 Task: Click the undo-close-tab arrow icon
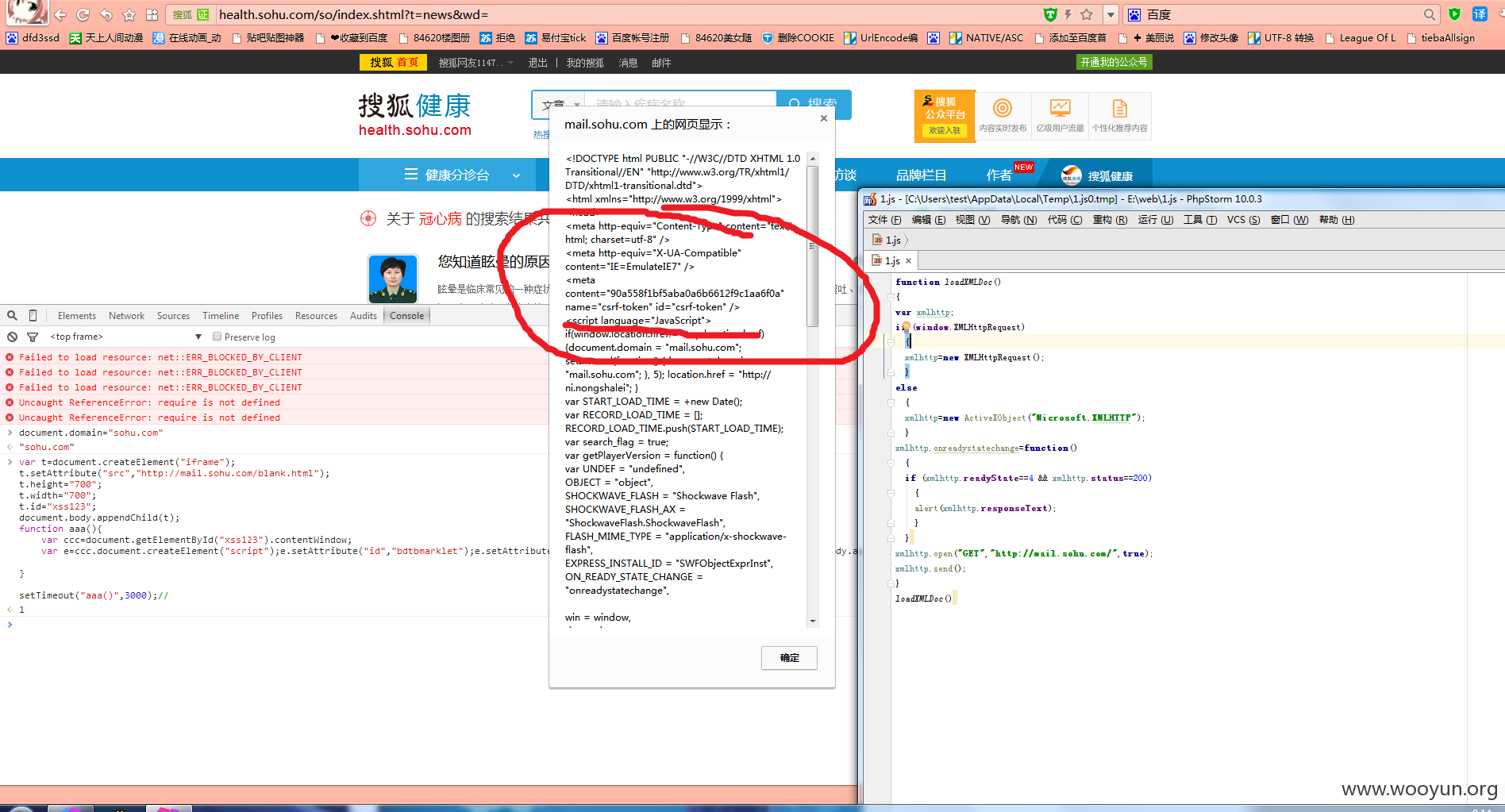point(106,14)
